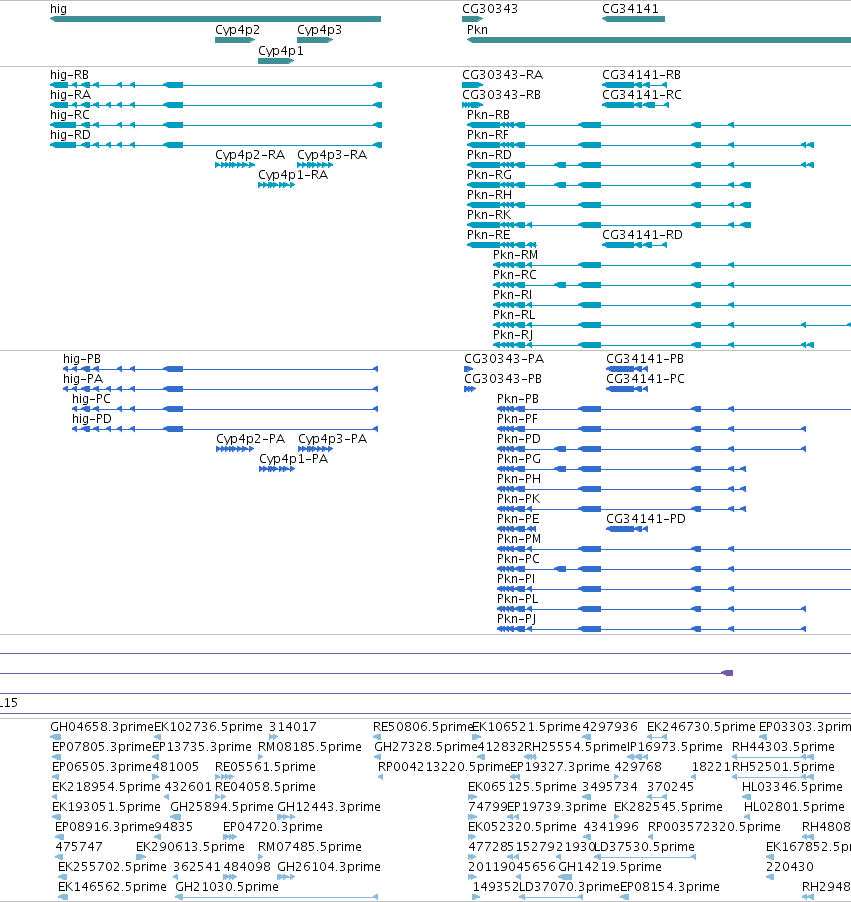The image size is (851, 902).
Task: Click the EK102736.5prime EST label
Action: [x=208, y=727]
